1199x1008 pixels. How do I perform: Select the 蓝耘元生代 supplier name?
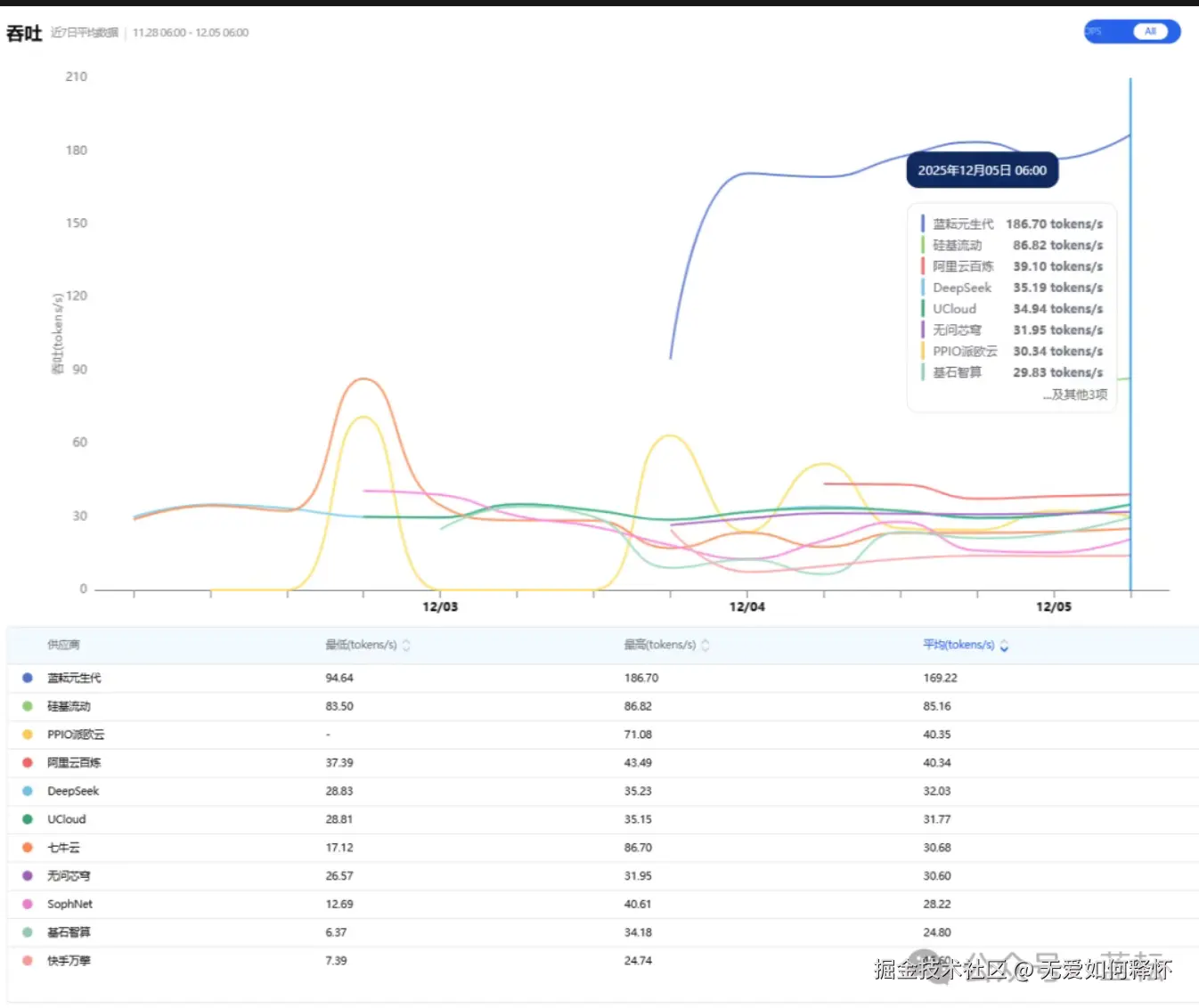[74, 678]
